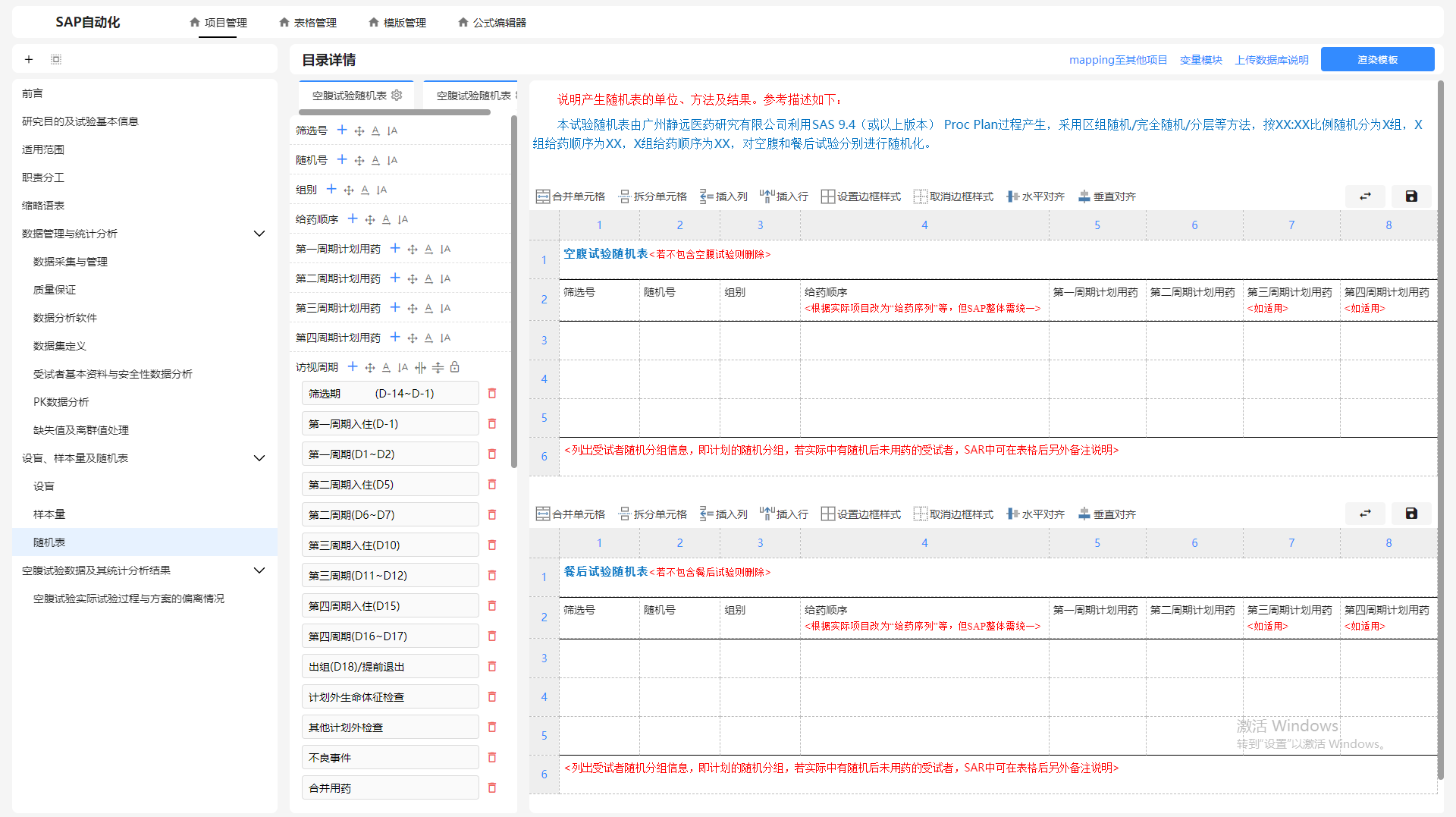Click the 计划外生命体征检查 input field
The image size is (1456, 817).
coord(391,696)
